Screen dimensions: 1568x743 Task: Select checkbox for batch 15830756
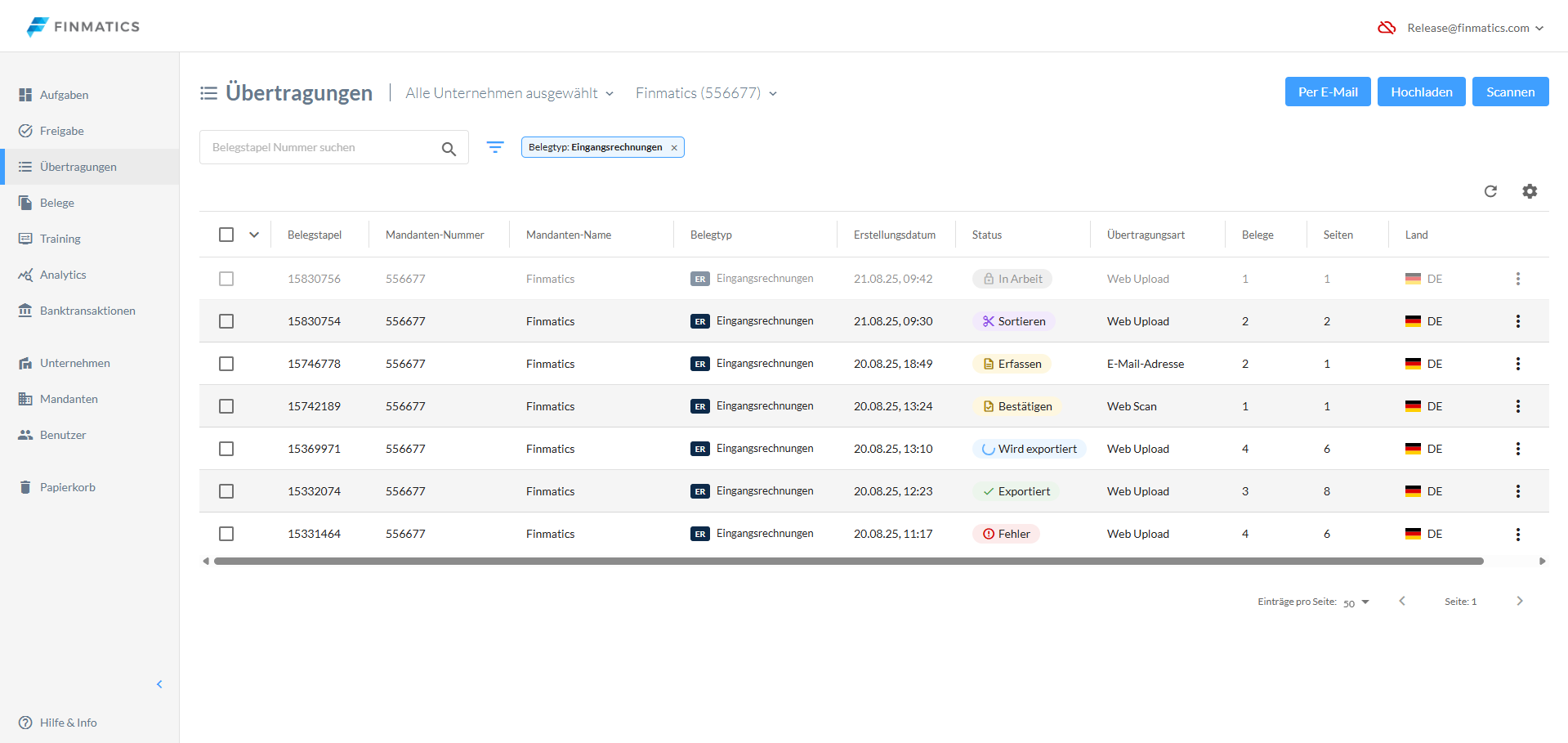pos(226,279)
